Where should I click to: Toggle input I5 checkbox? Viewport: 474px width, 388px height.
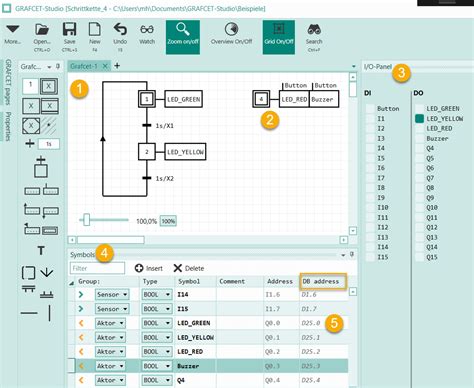pyautogui.click(x=370, y=158)
